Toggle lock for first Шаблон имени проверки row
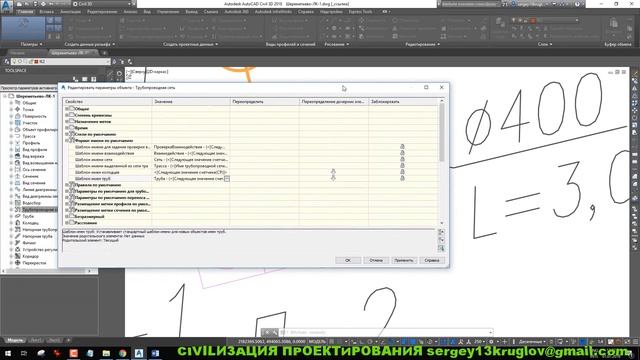This screenshot has height=360, width=640. (x=402, y=147)
